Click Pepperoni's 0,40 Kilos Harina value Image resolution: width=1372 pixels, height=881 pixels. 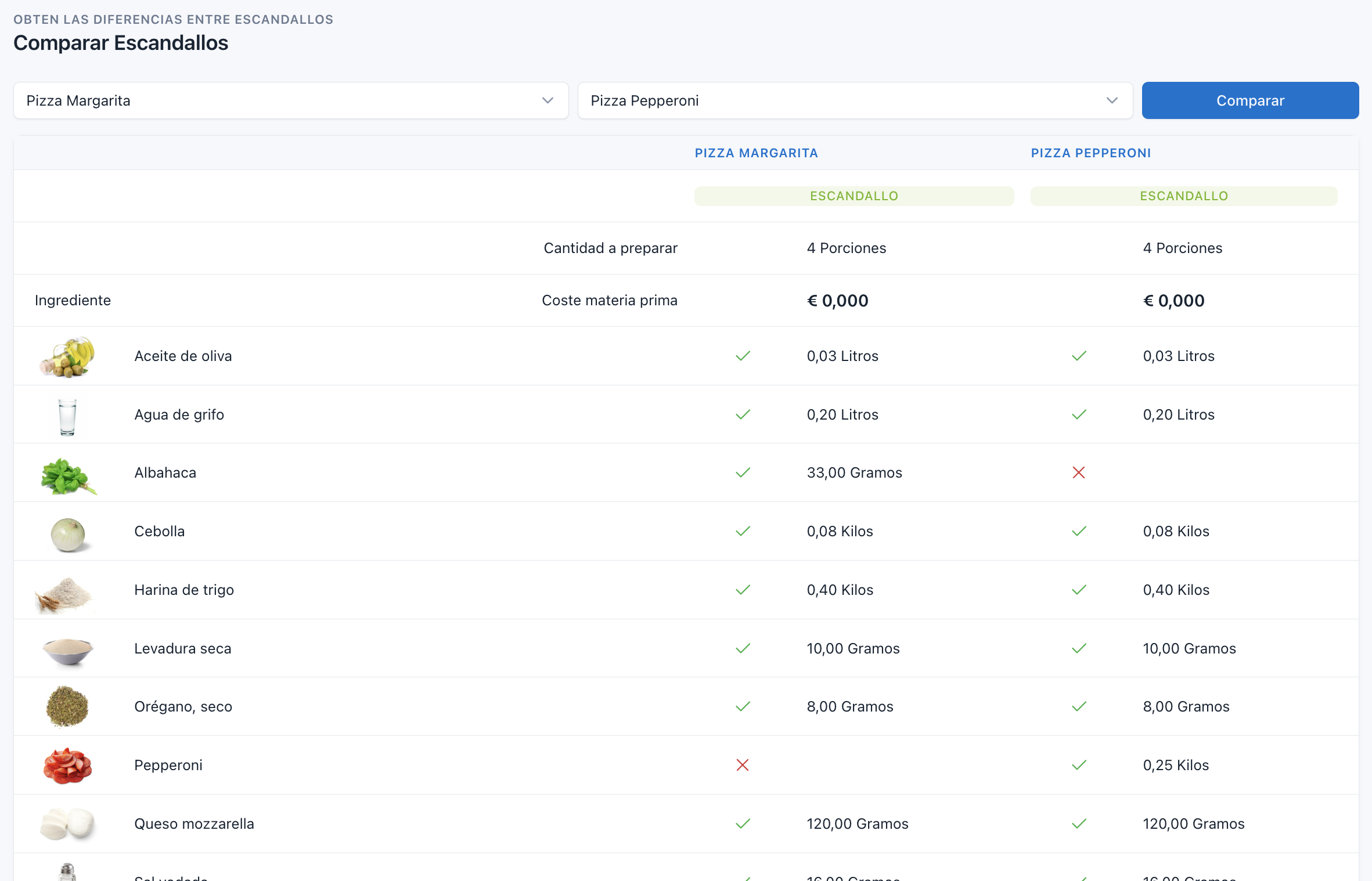coord(1176,590)
